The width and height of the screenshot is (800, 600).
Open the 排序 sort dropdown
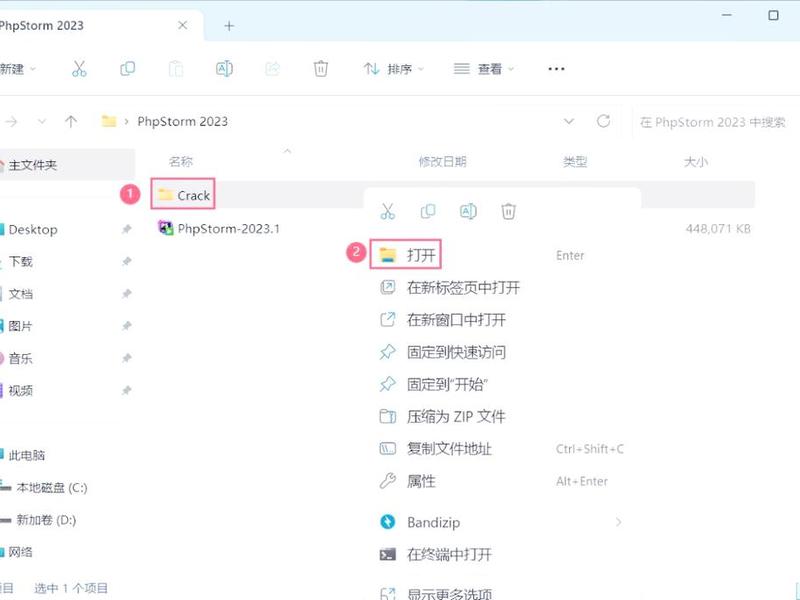click(x=393, y=69)
